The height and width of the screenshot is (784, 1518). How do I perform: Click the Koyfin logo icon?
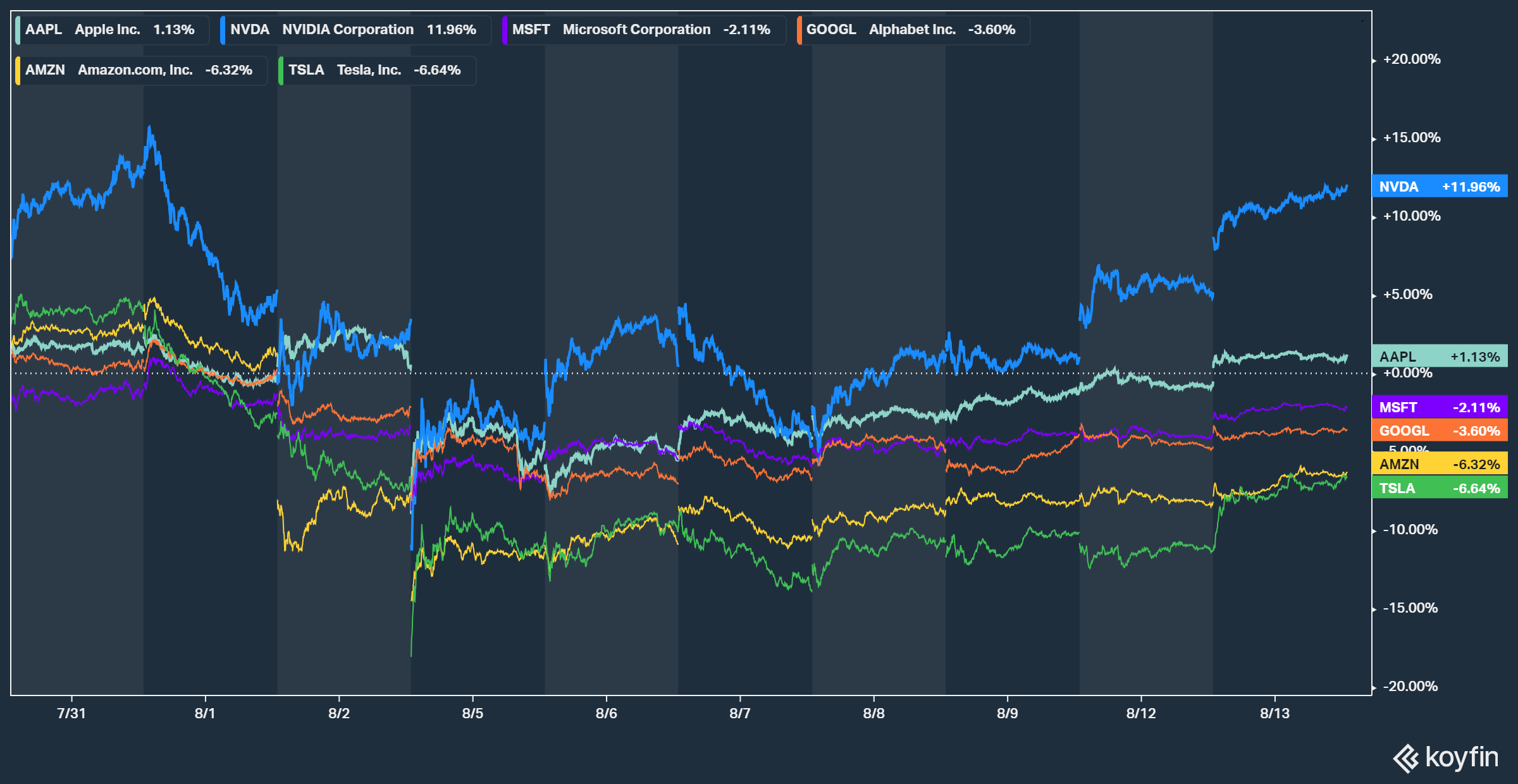point(1406,758)
